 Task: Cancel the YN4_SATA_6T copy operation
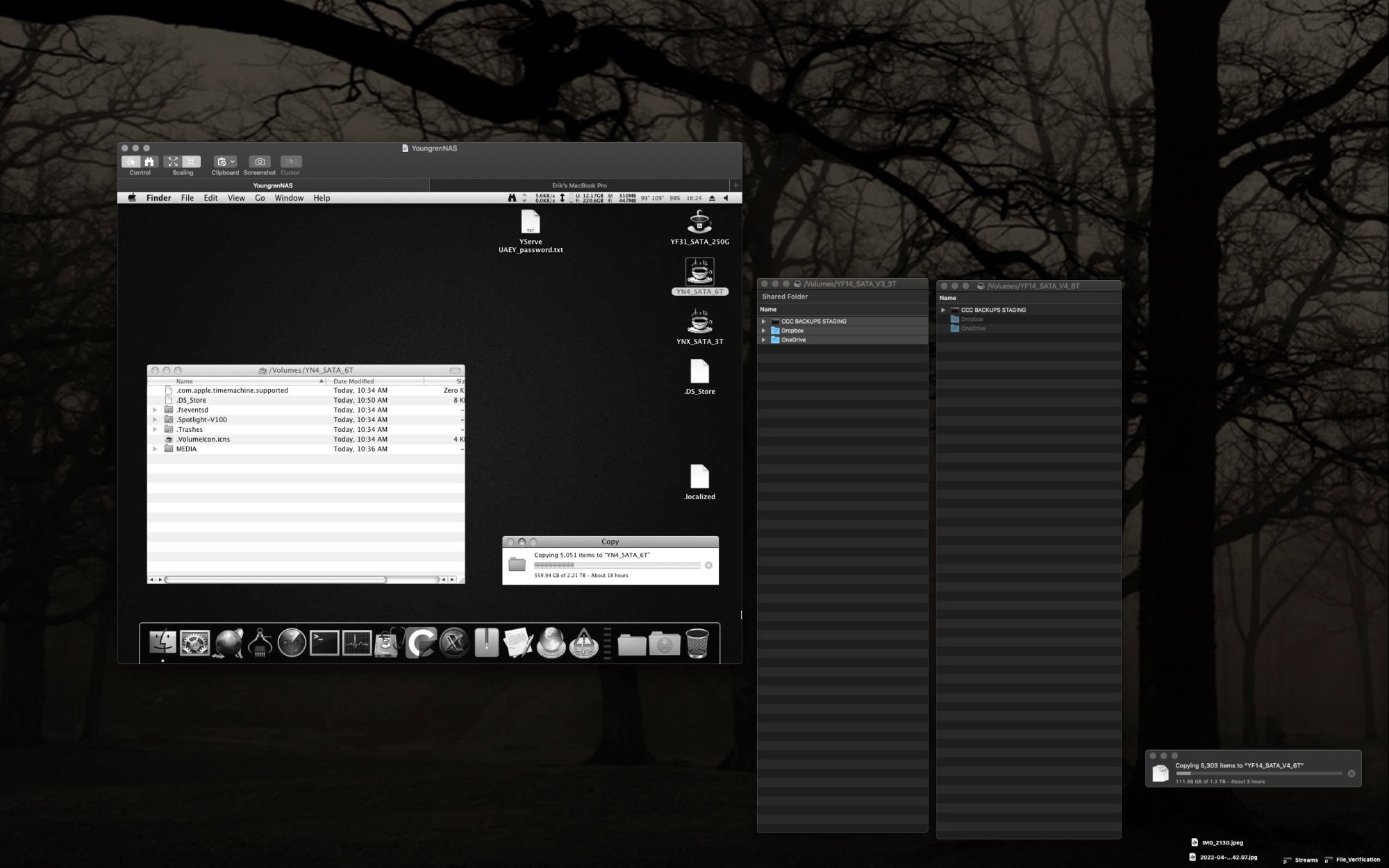(708, 565)
